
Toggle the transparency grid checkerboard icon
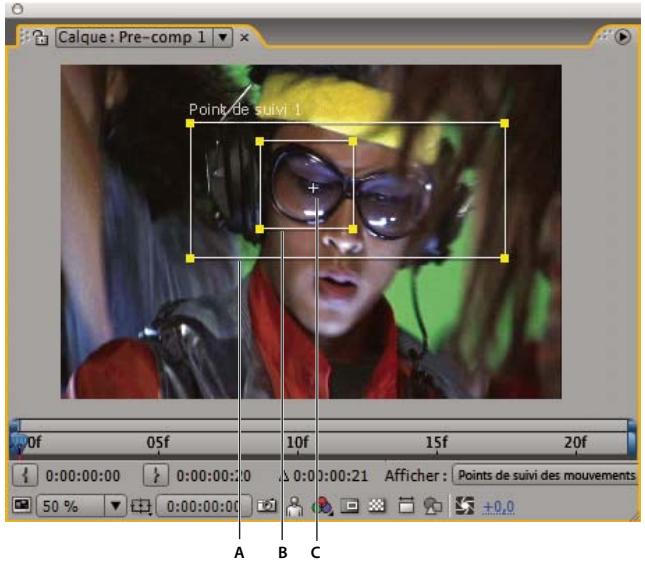tap(376, 505)
